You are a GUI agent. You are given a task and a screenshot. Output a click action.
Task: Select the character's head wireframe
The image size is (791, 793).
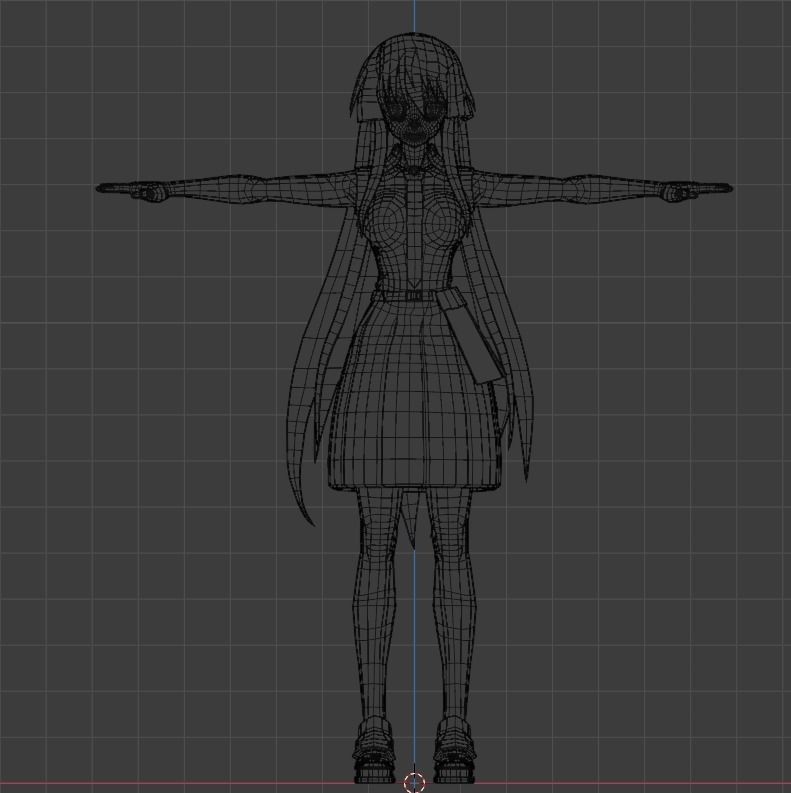tap(414, 89)
